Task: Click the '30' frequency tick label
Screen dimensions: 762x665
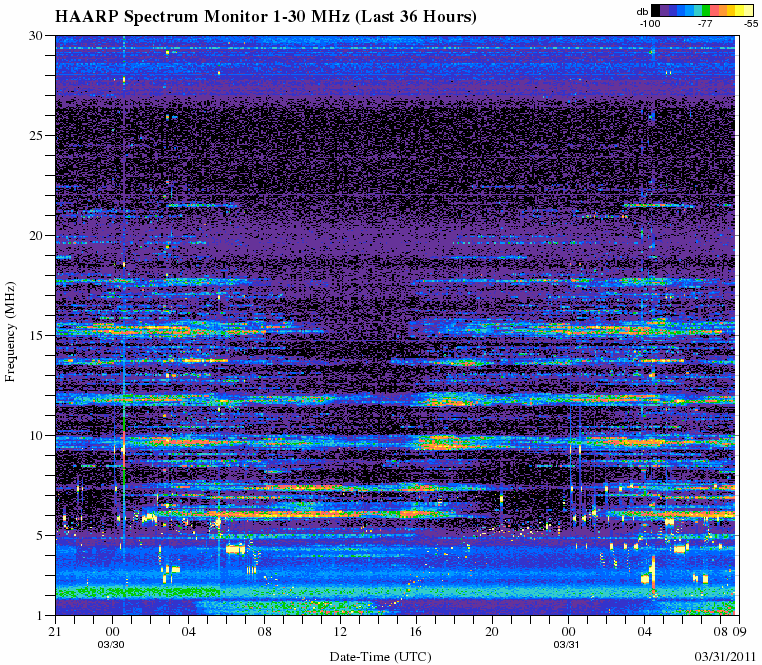Action: [x=37, y=35]
